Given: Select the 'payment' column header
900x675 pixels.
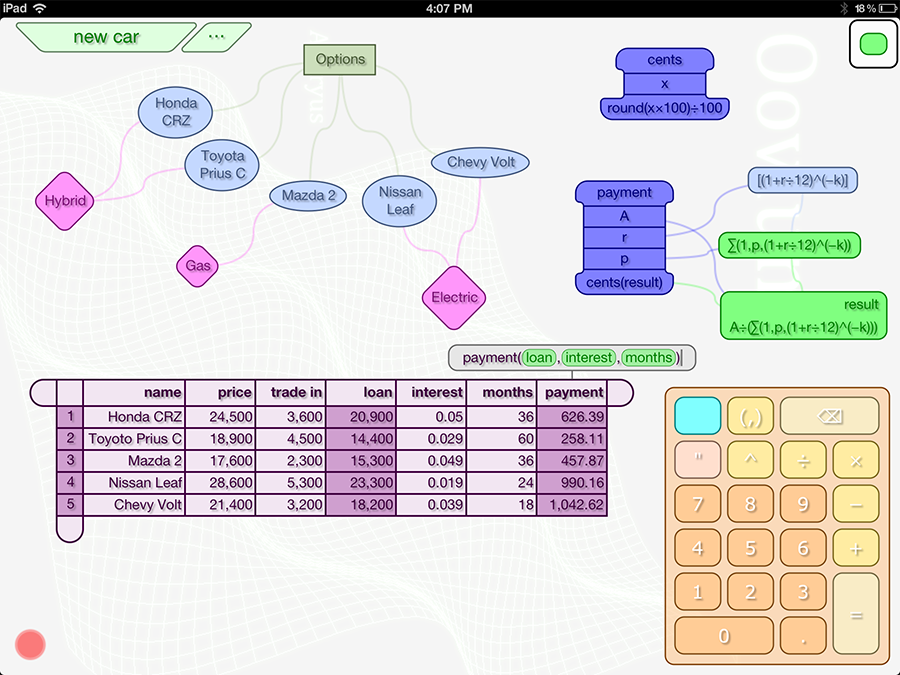Looking at the screenshot, I should click(572, 393).
